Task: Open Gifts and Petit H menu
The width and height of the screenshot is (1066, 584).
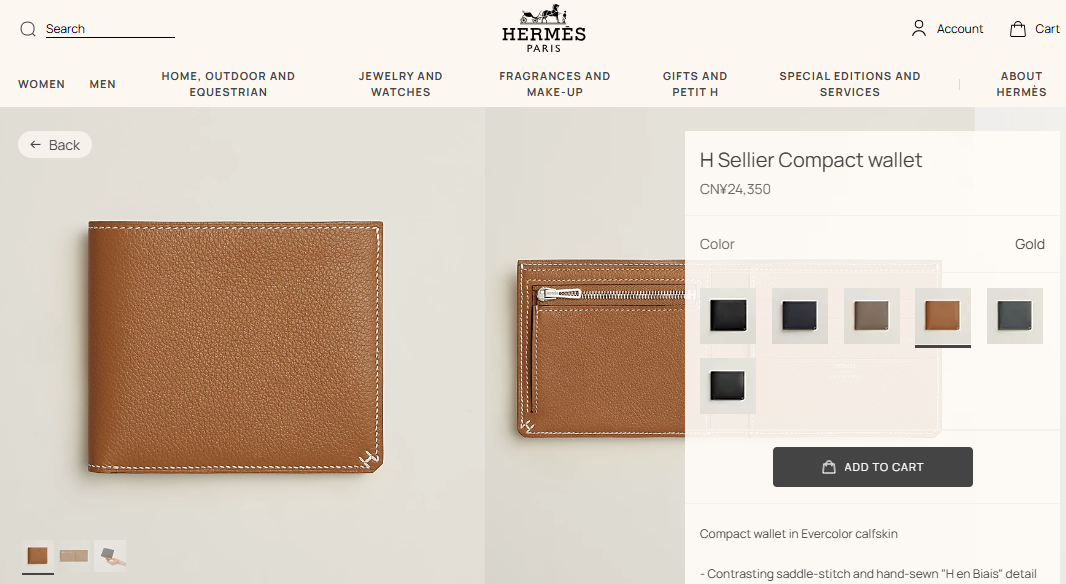Action: (x=695, y=84)
